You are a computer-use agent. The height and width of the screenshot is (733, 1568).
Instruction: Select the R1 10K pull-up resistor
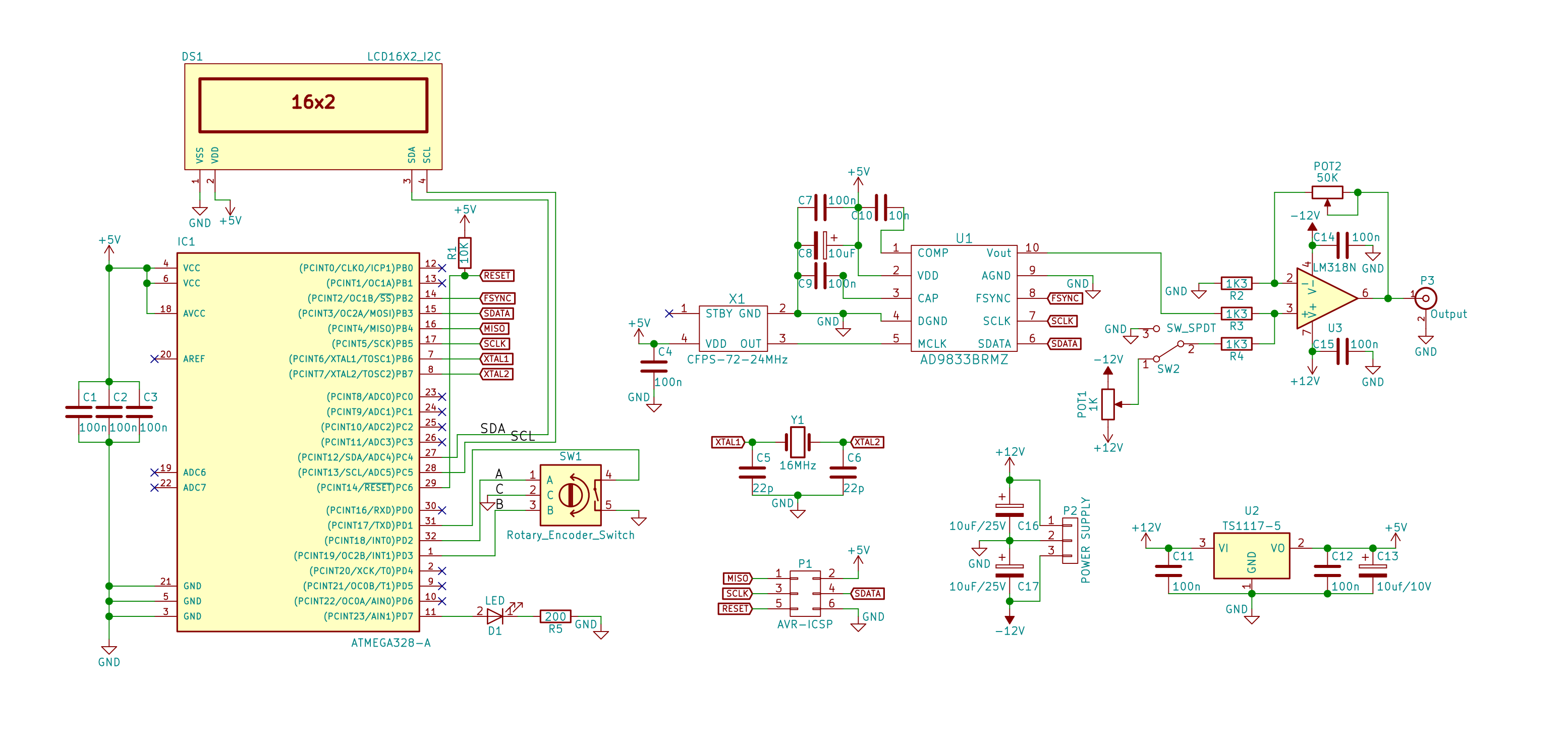[465, 253]
